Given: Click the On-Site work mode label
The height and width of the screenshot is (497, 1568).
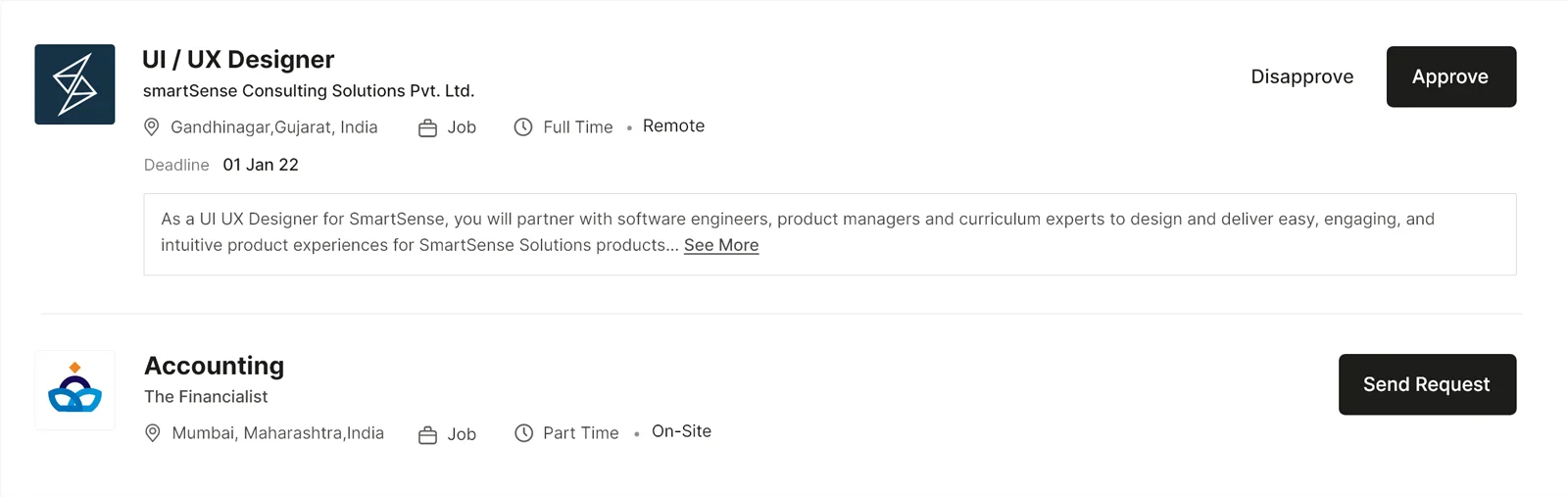Looking at the screenshot, I should [x=681, y=431].
